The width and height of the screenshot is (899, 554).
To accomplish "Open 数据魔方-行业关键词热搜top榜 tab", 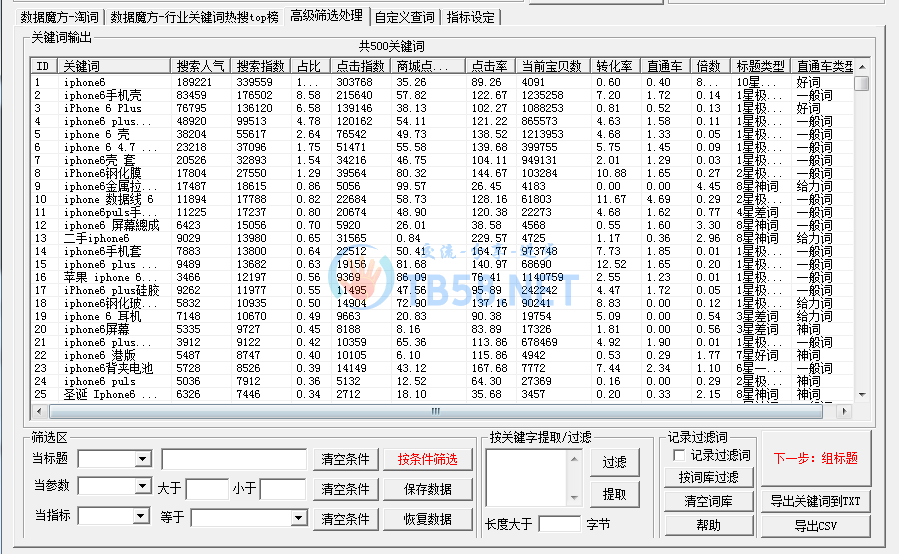I will click(194, 17).
